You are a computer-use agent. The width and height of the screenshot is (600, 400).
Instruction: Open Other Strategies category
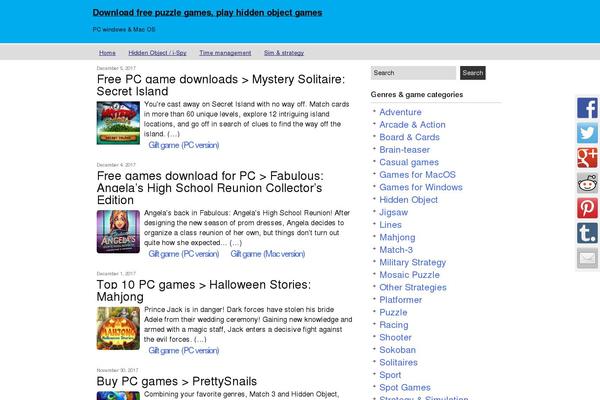(x=413, y=287)
